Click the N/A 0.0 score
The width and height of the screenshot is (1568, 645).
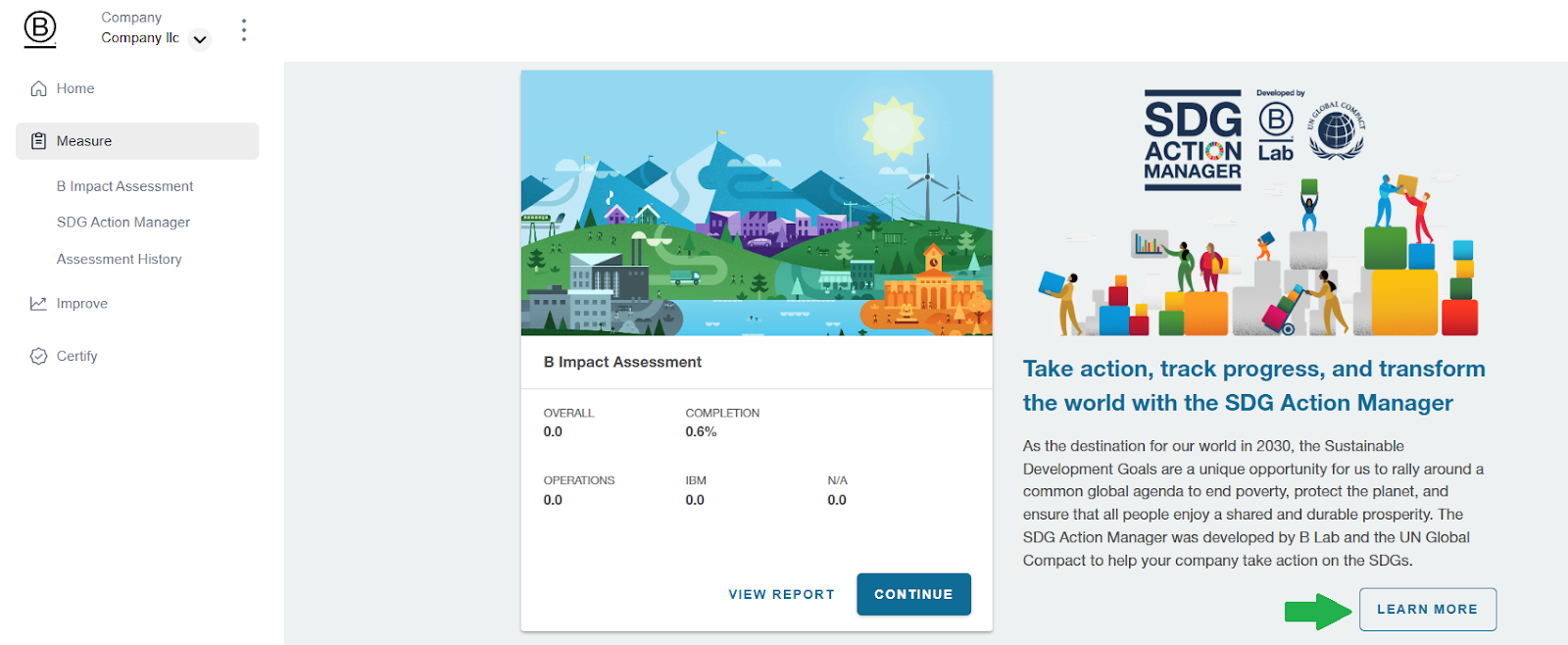tap(837, 500)
